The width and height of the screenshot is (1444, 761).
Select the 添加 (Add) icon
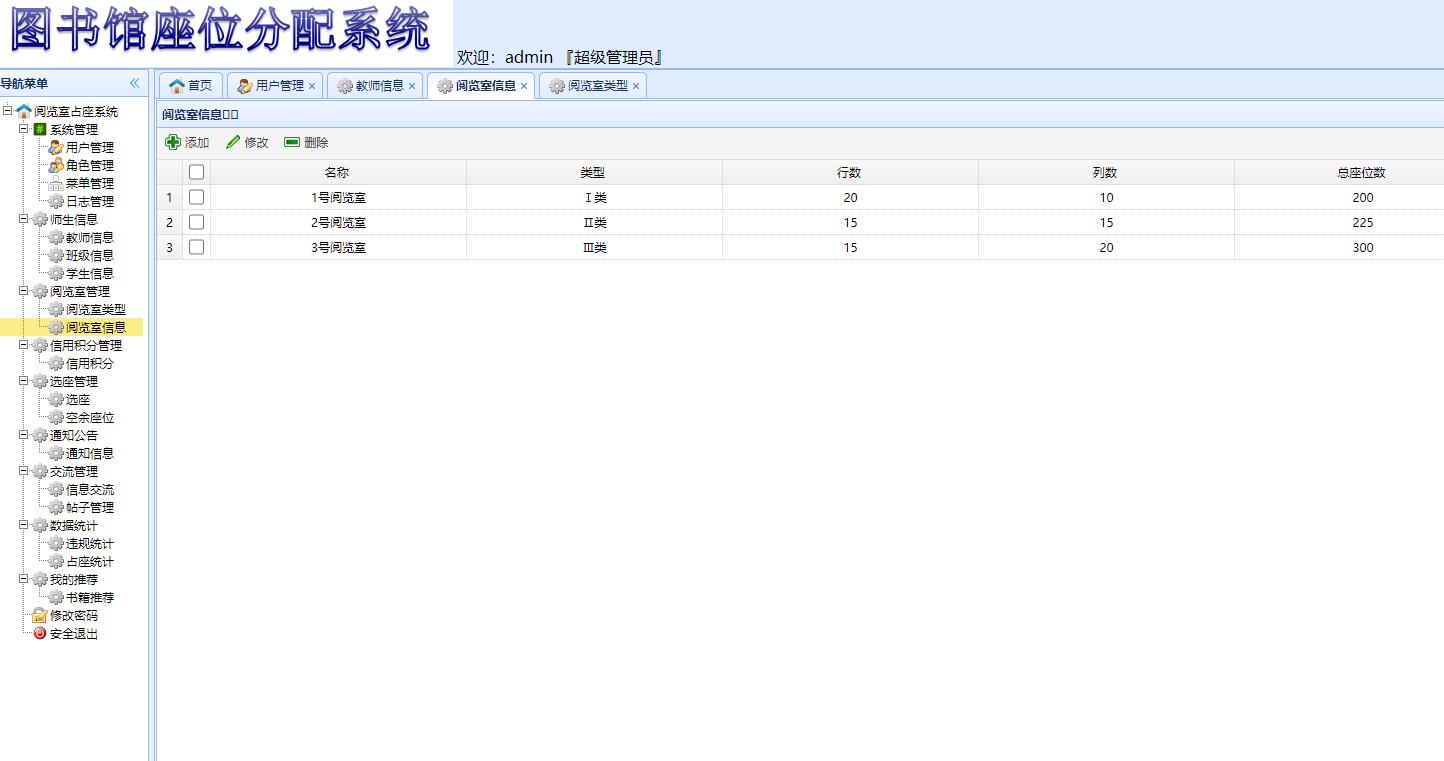173,142
